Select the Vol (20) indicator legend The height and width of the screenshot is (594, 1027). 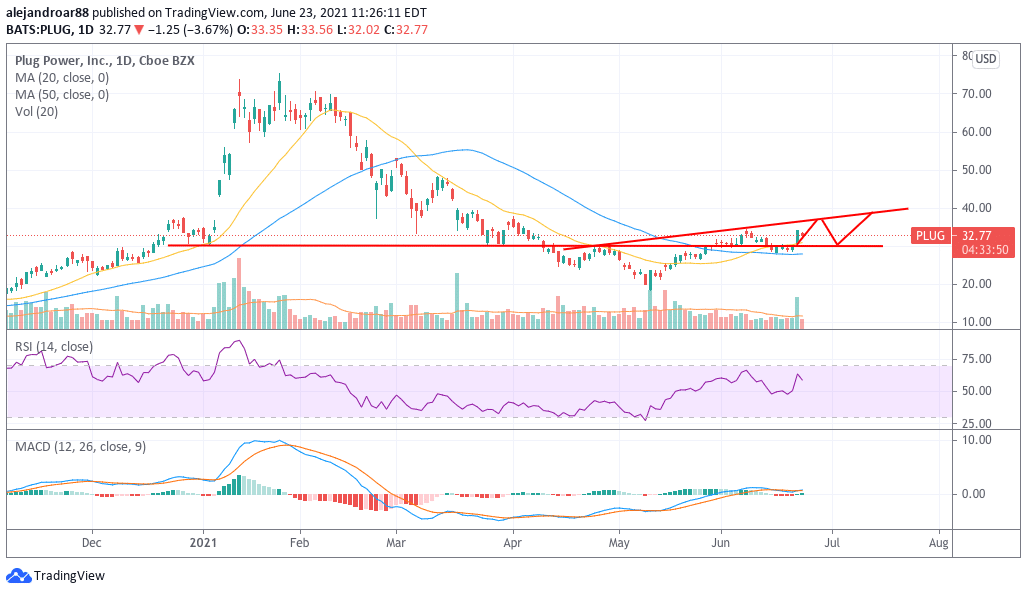click(37, 111)
